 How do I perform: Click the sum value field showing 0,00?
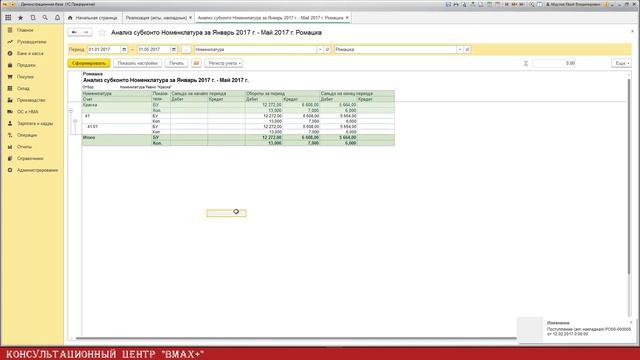[571, 63]
